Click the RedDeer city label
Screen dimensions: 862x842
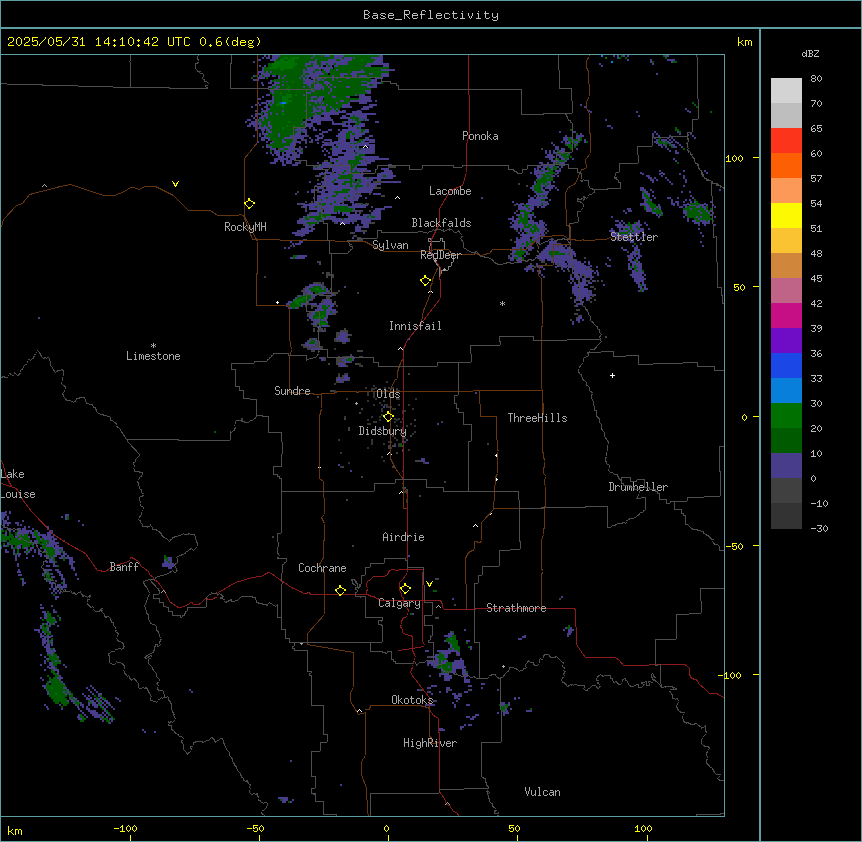[440, 255]
